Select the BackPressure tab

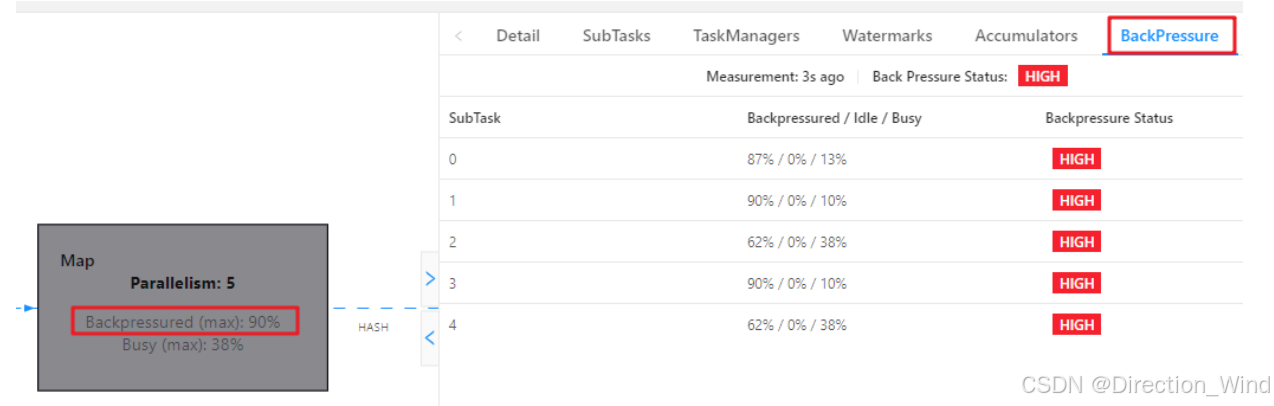(1170, 36)
